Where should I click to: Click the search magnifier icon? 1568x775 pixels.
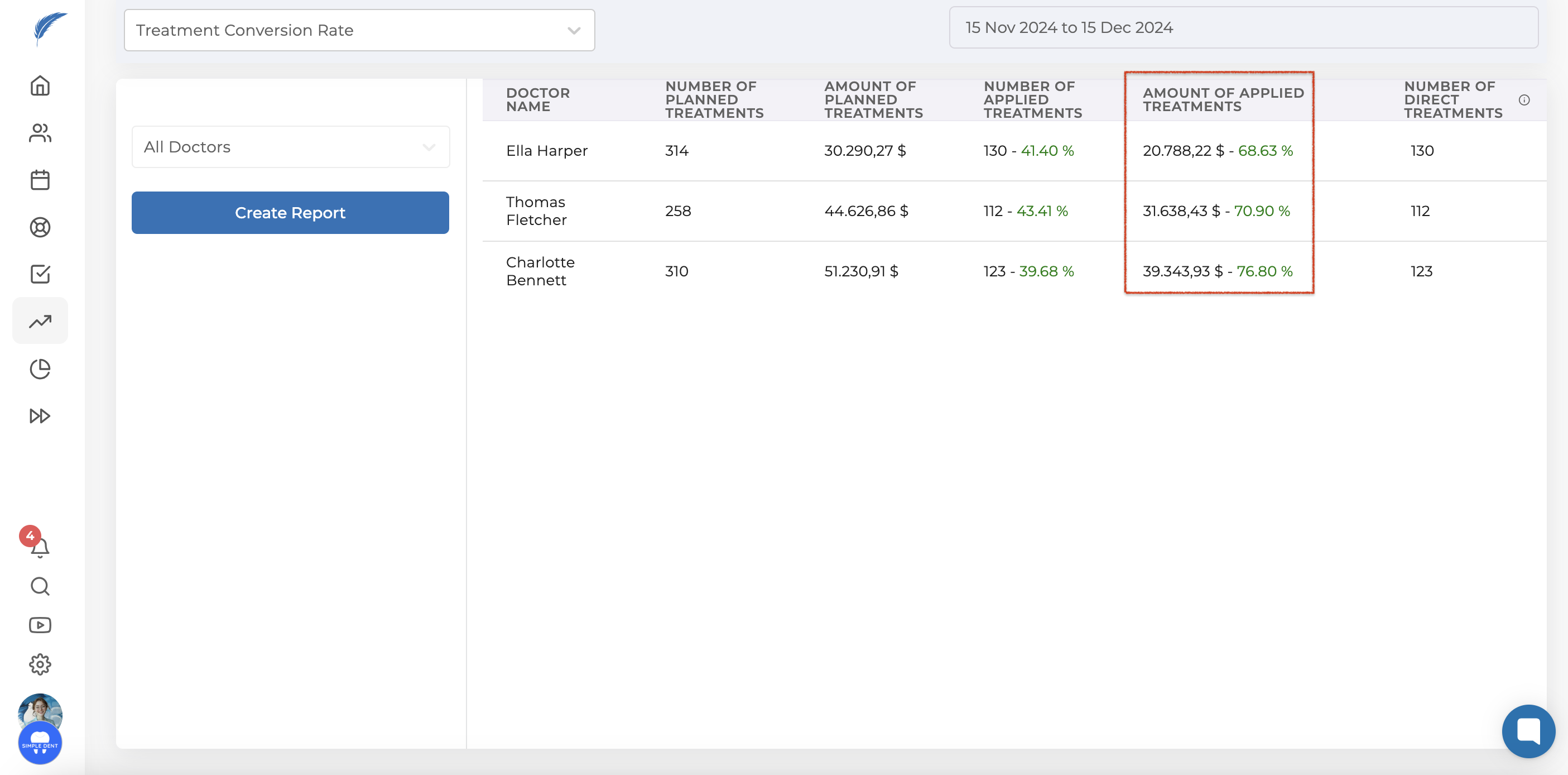point(40,586)
